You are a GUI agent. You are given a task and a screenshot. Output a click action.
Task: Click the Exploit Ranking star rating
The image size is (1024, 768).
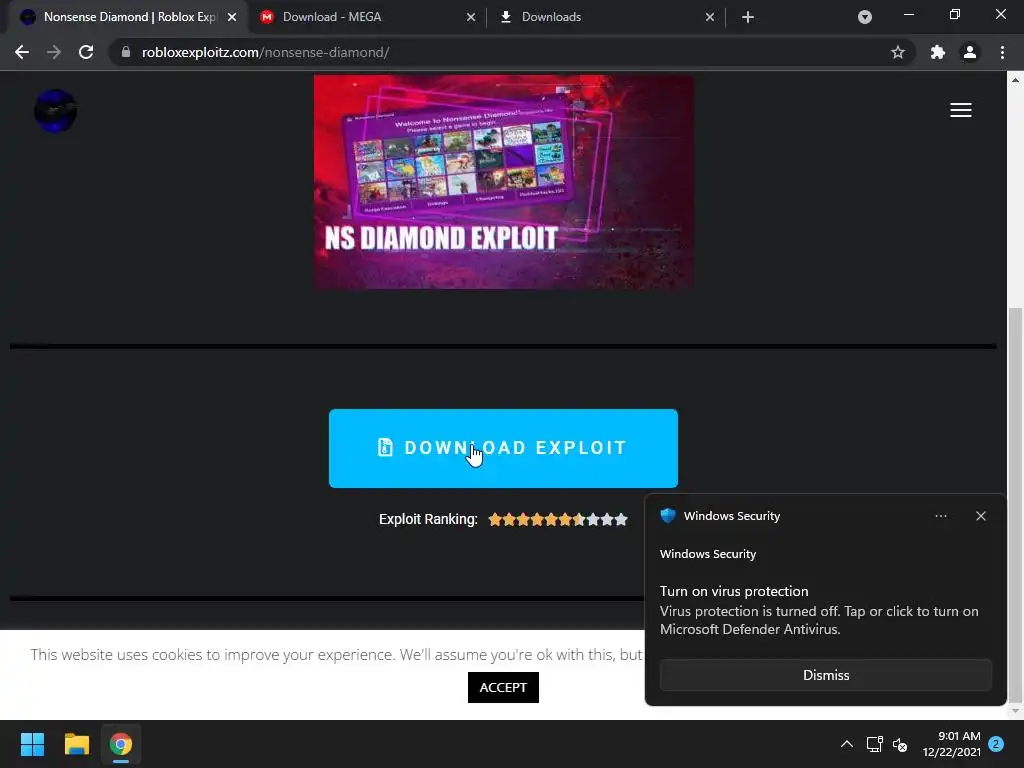558,519
